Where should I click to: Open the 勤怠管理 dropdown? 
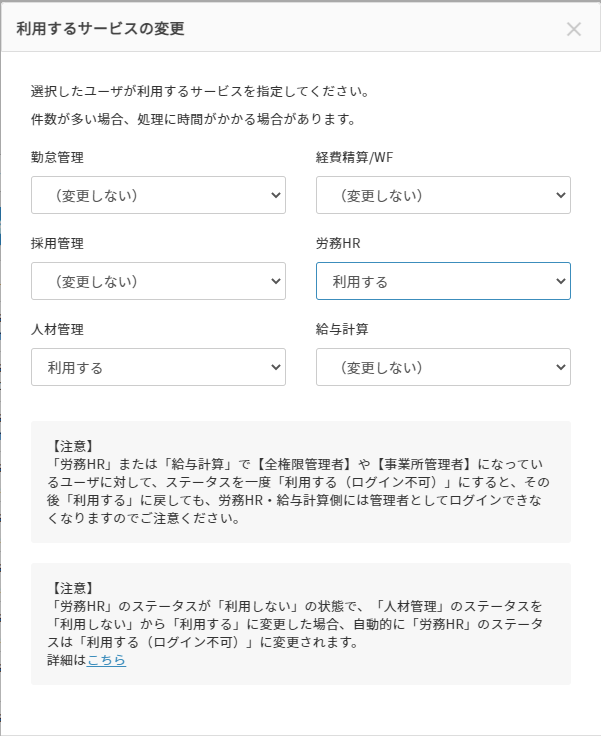click(158, 195)
